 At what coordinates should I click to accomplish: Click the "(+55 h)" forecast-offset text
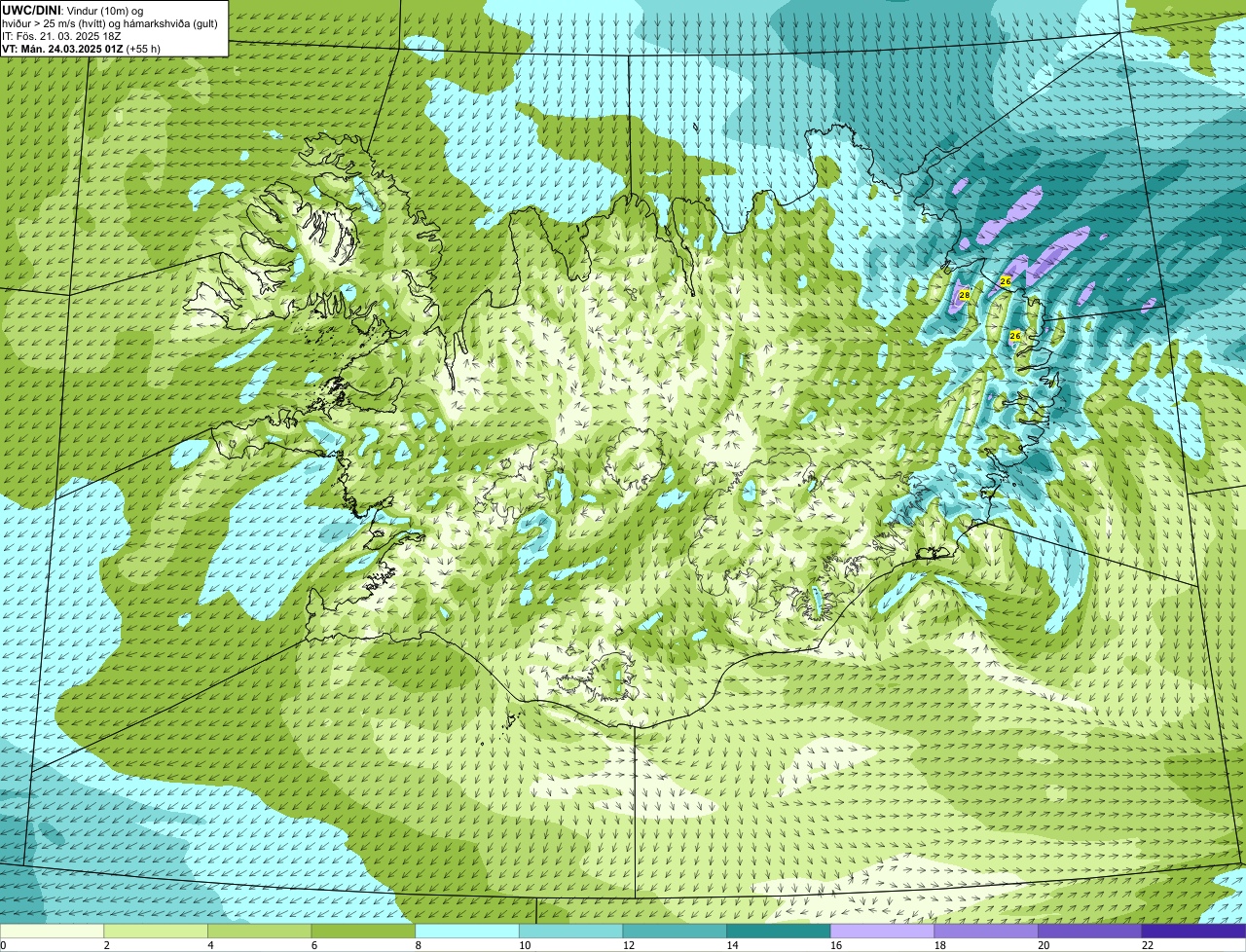(143, 48)
